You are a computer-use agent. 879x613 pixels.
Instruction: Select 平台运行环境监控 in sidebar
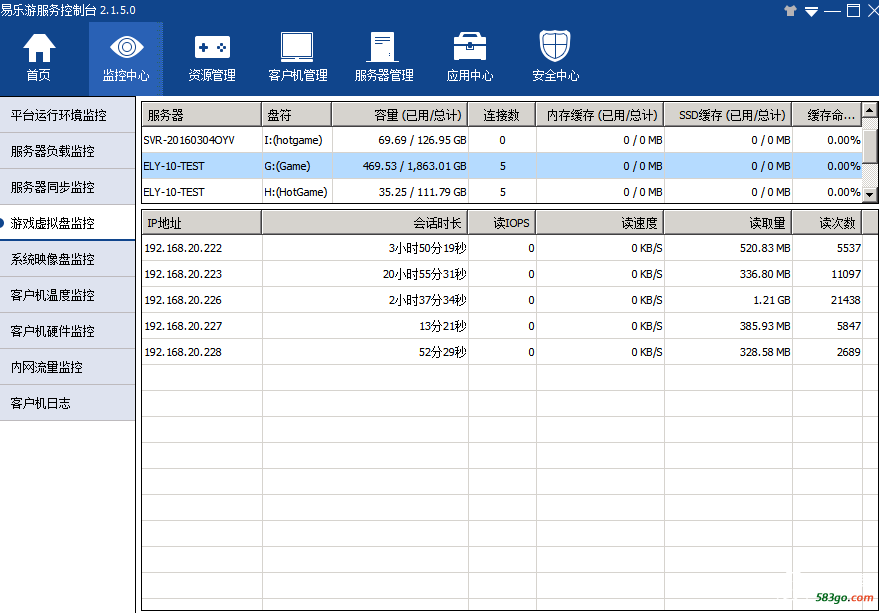(67, 115)
